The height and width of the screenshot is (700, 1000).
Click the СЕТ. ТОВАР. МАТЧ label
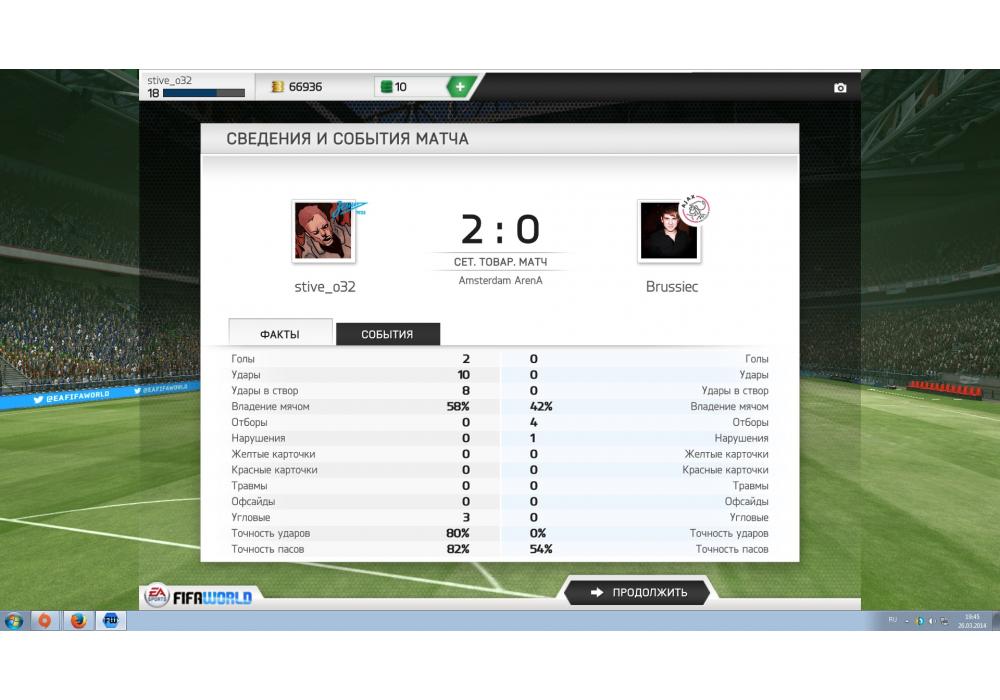pyautogui.click(x=501, y=262)
